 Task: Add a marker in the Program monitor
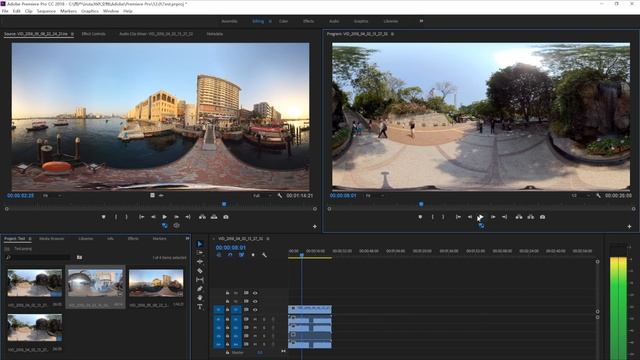420,217
